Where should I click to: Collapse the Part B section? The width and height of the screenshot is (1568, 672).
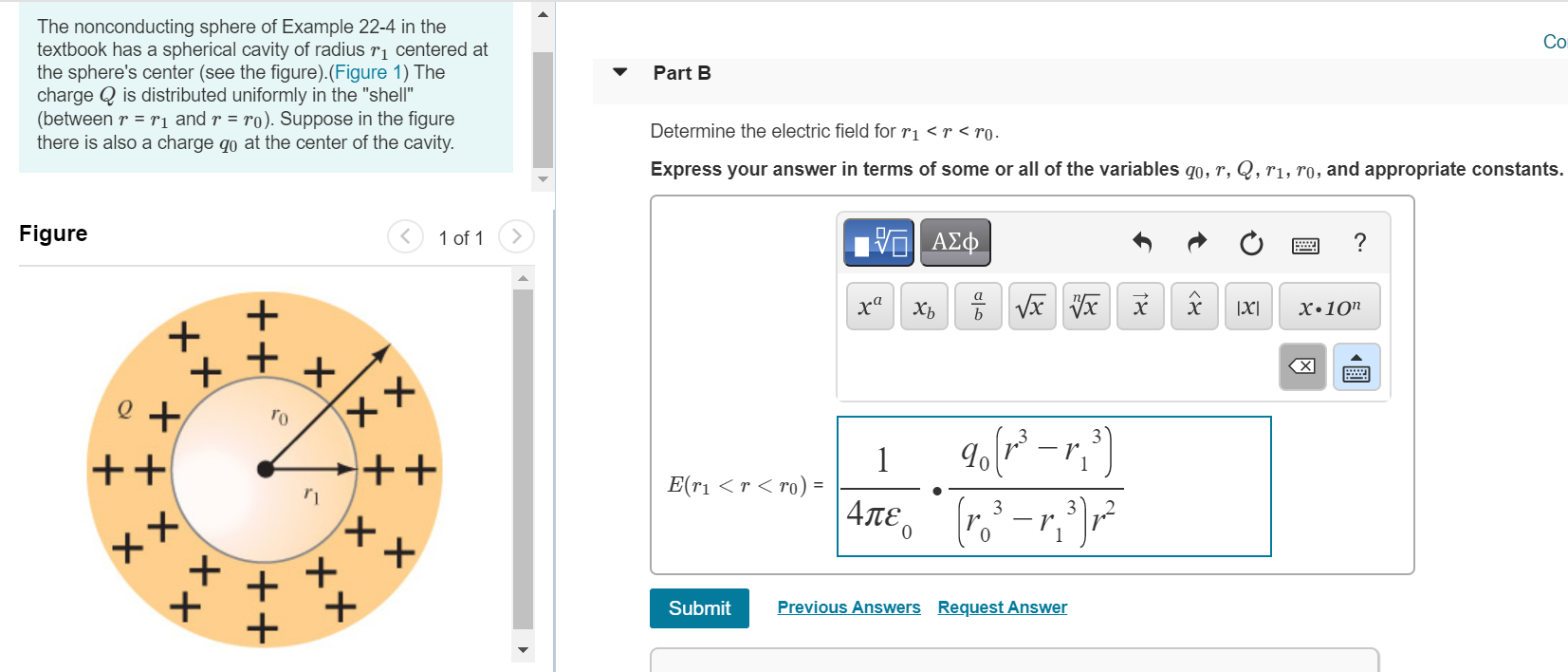tap(618, 72)
